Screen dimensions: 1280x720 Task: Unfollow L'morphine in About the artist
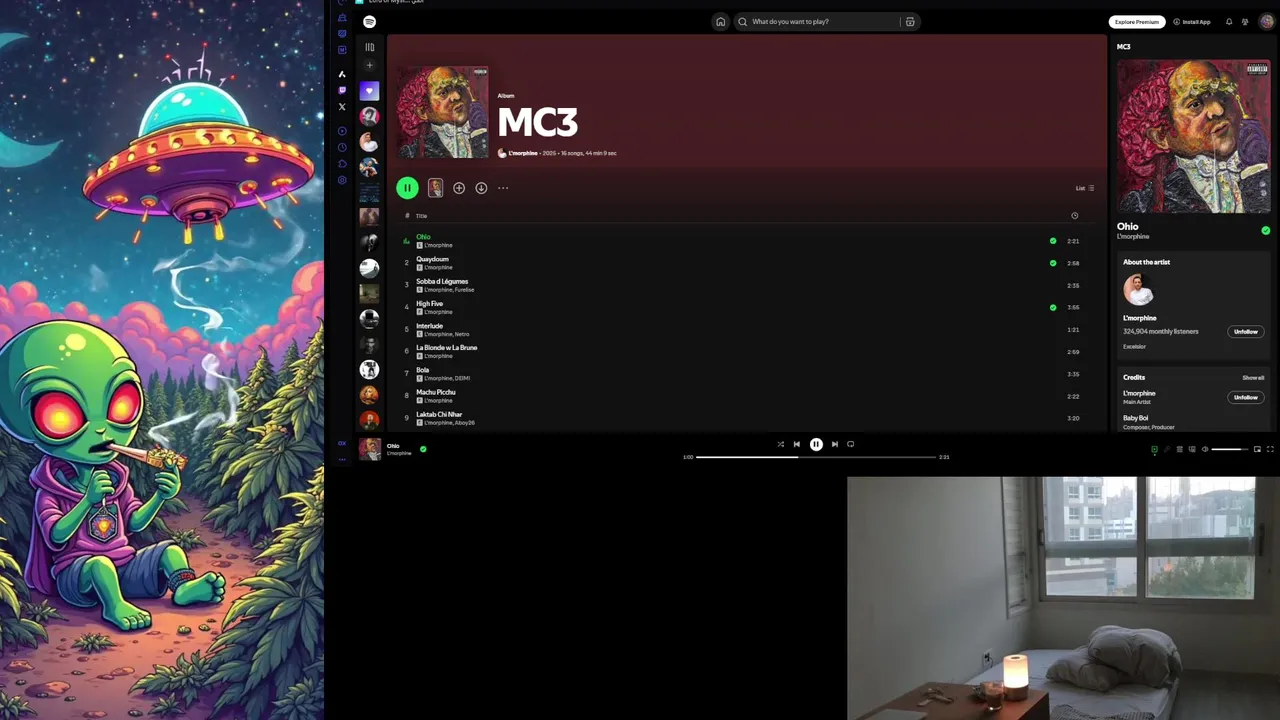click(1246, 331)
